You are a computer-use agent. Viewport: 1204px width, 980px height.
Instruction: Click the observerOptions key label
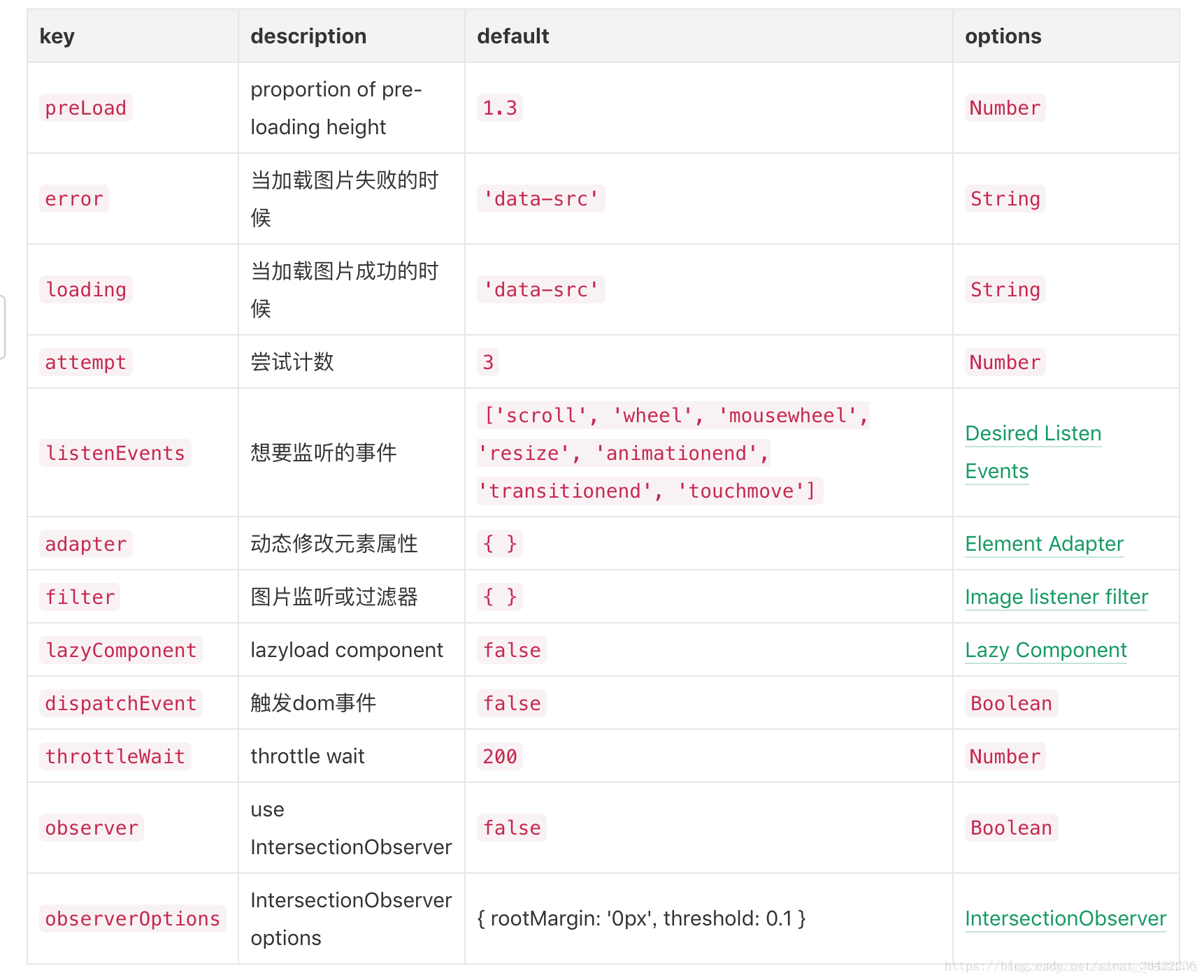click(x=132, y=918)
